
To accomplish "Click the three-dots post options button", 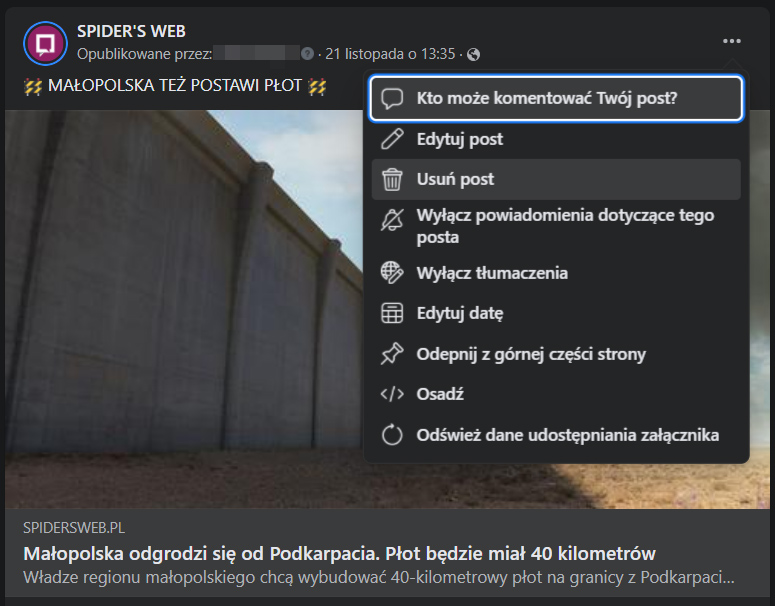I will 732,41.
